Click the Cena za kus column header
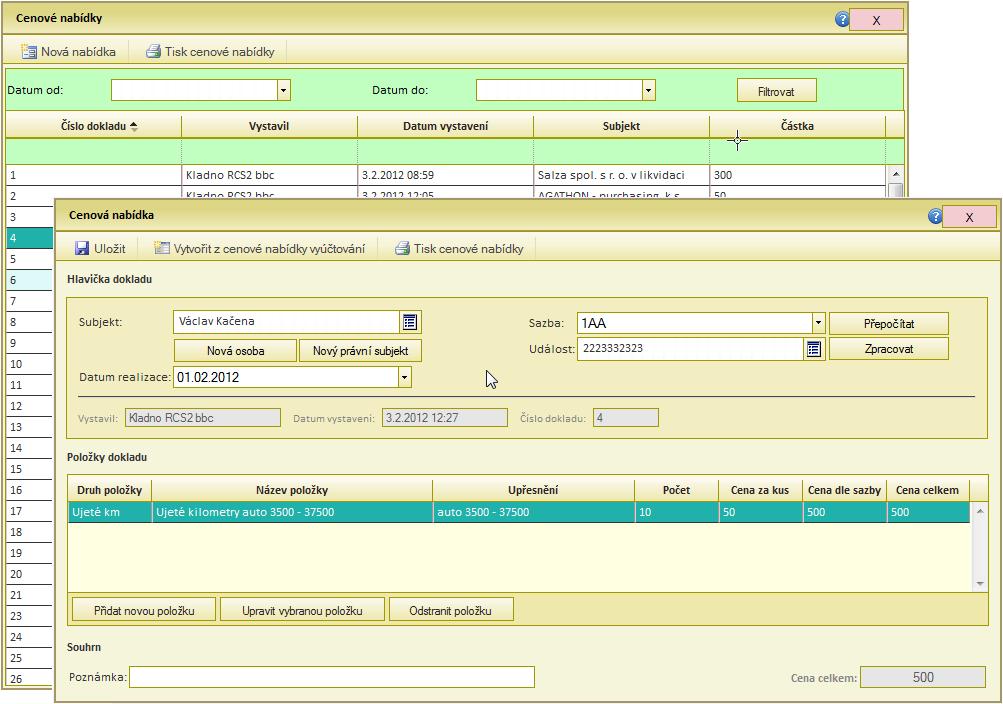 tap(760, 490)
